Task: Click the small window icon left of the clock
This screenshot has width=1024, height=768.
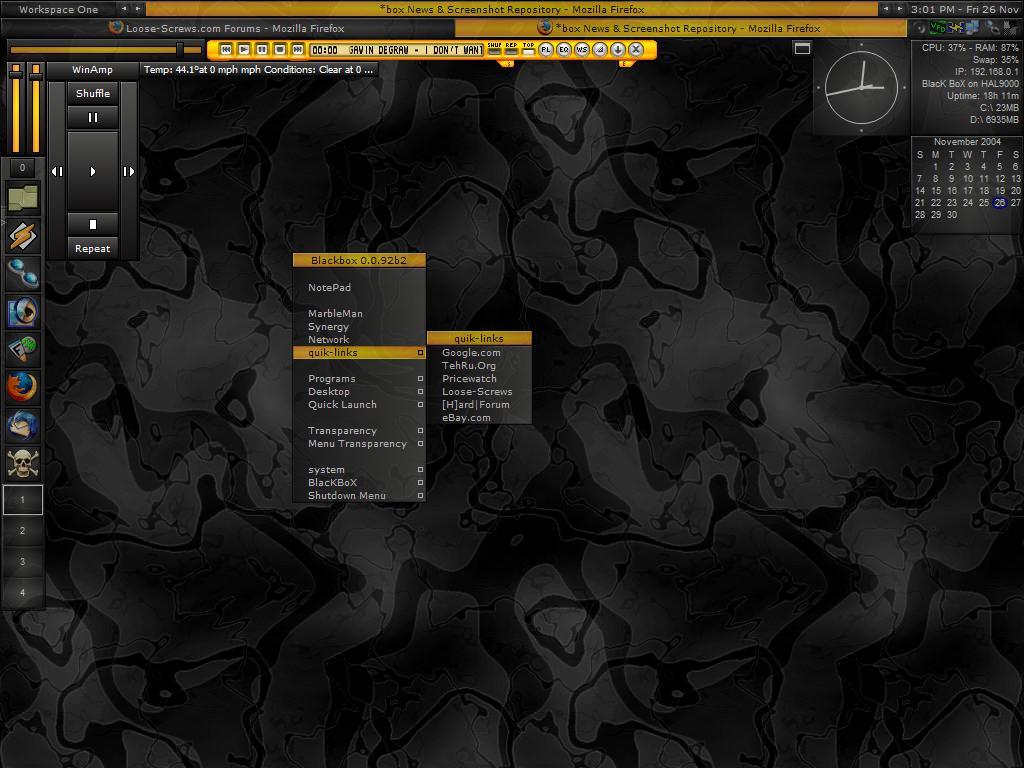Action: click(802, 48)
